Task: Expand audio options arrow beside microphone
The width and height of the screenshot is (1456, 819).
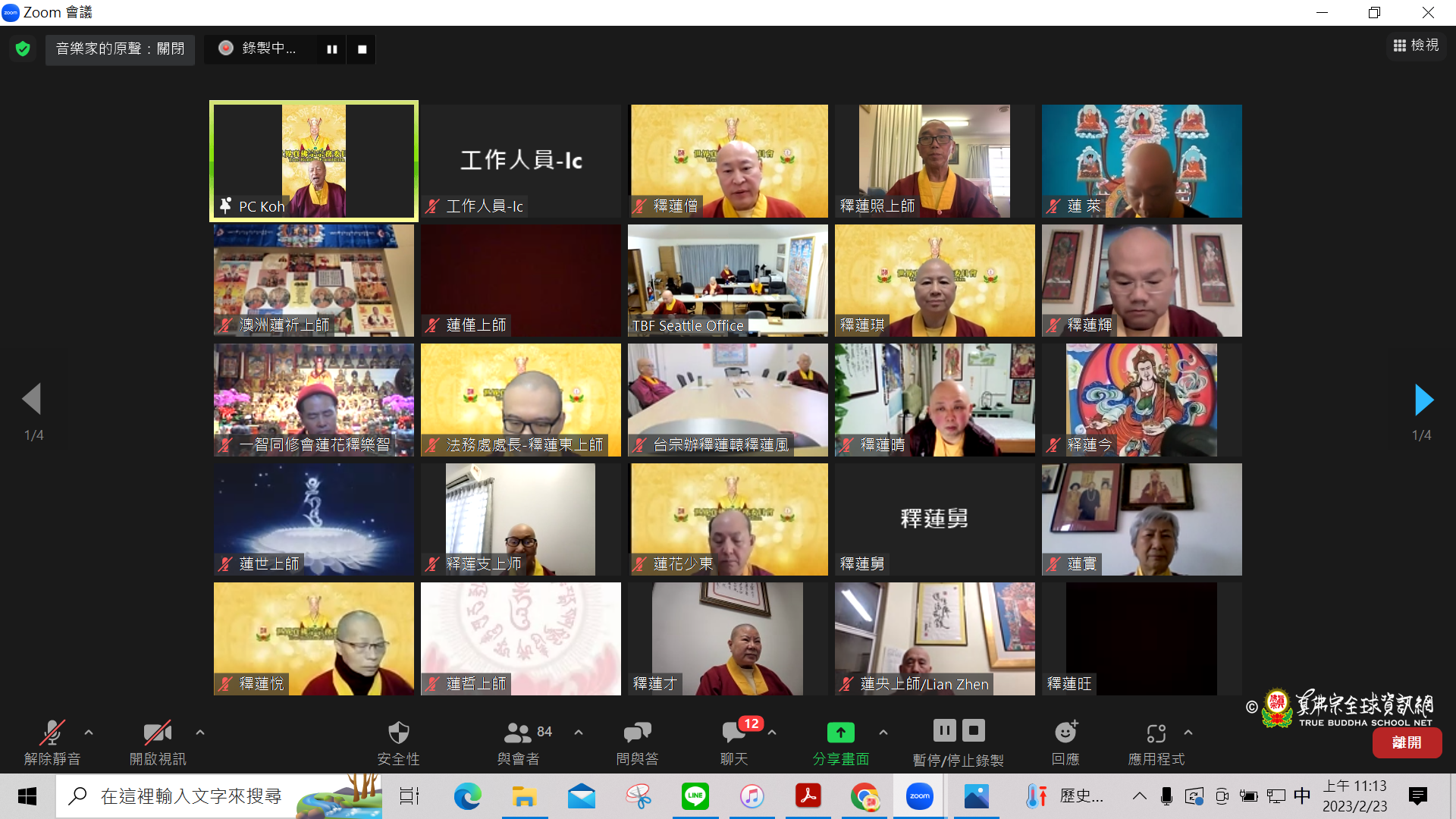Action: point(89,733)
